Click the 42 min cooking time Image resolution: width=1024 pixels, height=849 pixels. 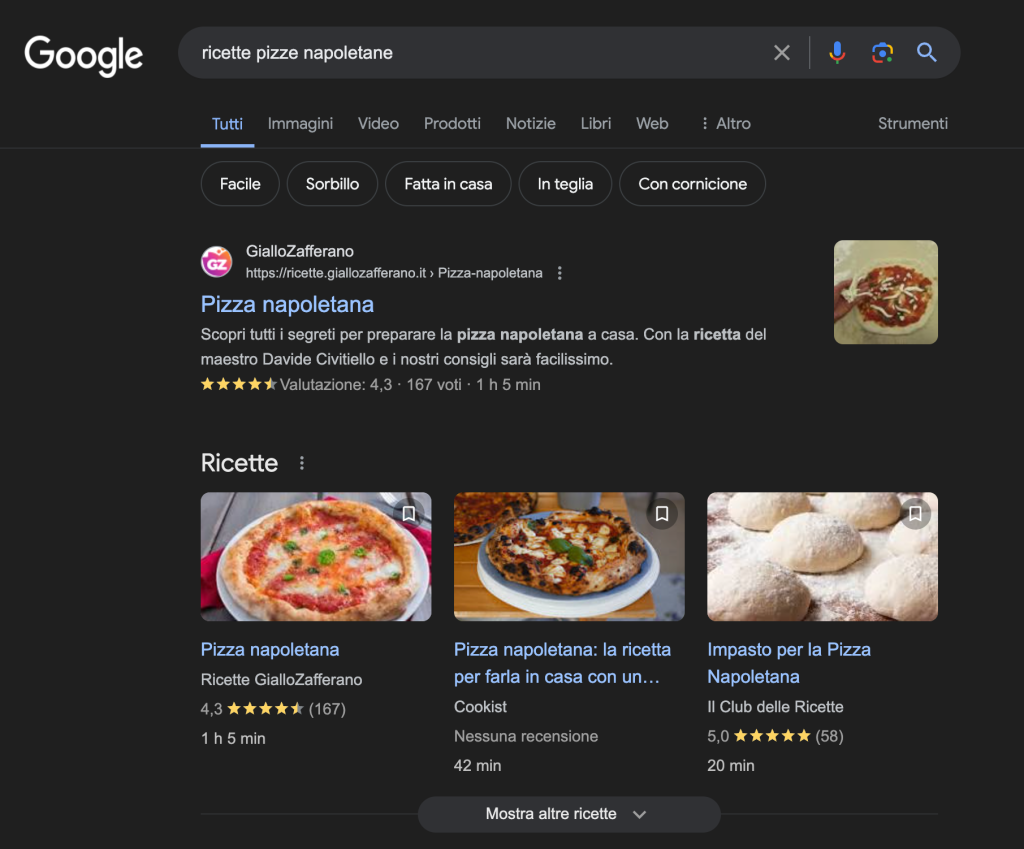point(477,765)
